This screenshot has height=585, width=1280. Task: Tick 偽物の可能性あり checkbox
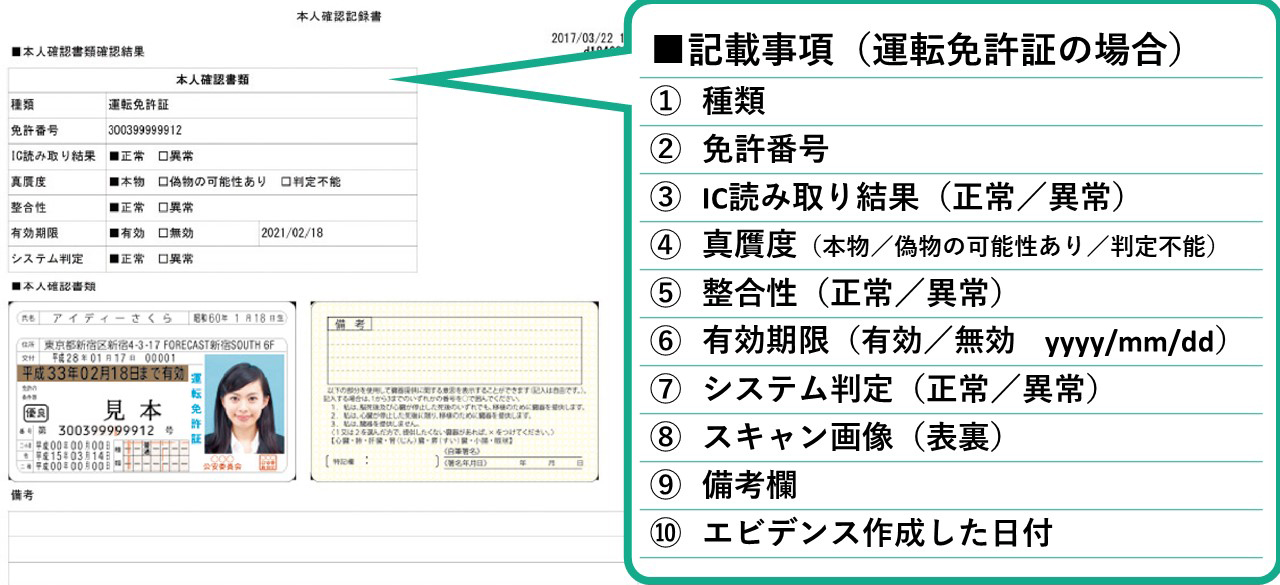tap(163, 182)
